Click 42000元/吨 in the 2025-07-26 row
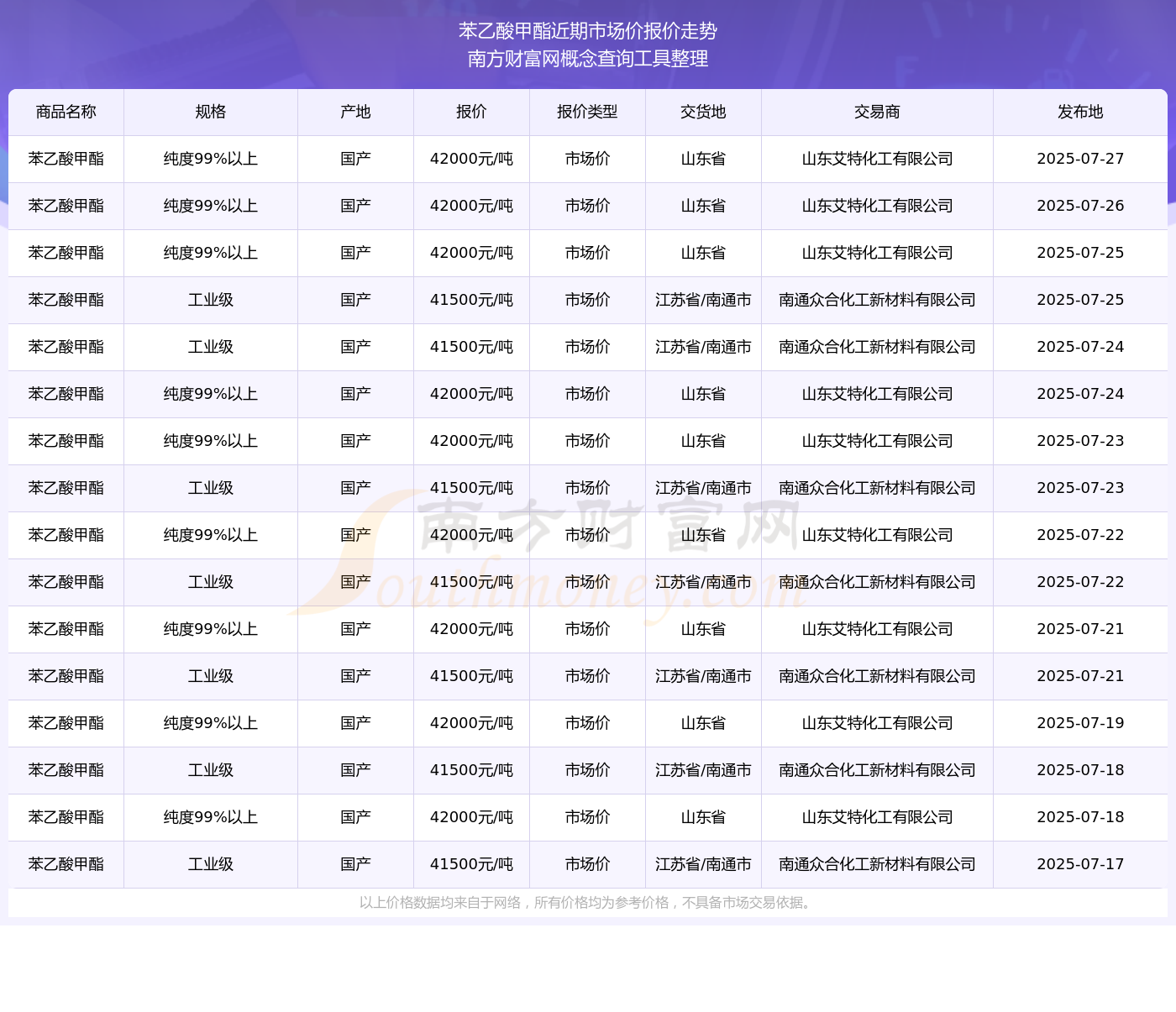 pyautogui.click(x=471, y=206)
